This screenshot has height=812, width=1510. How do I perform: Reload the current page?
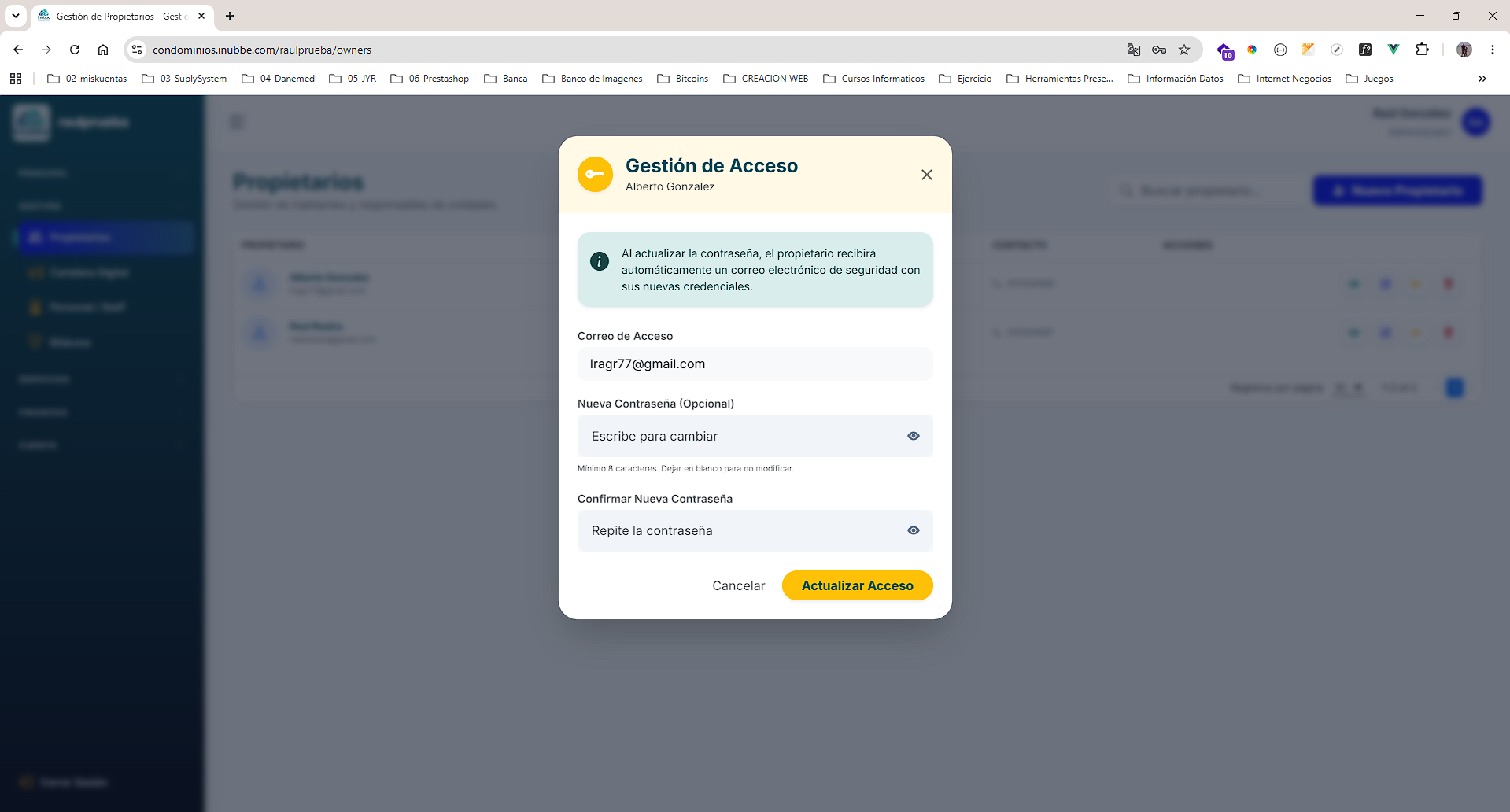click(x=75, y=50)
